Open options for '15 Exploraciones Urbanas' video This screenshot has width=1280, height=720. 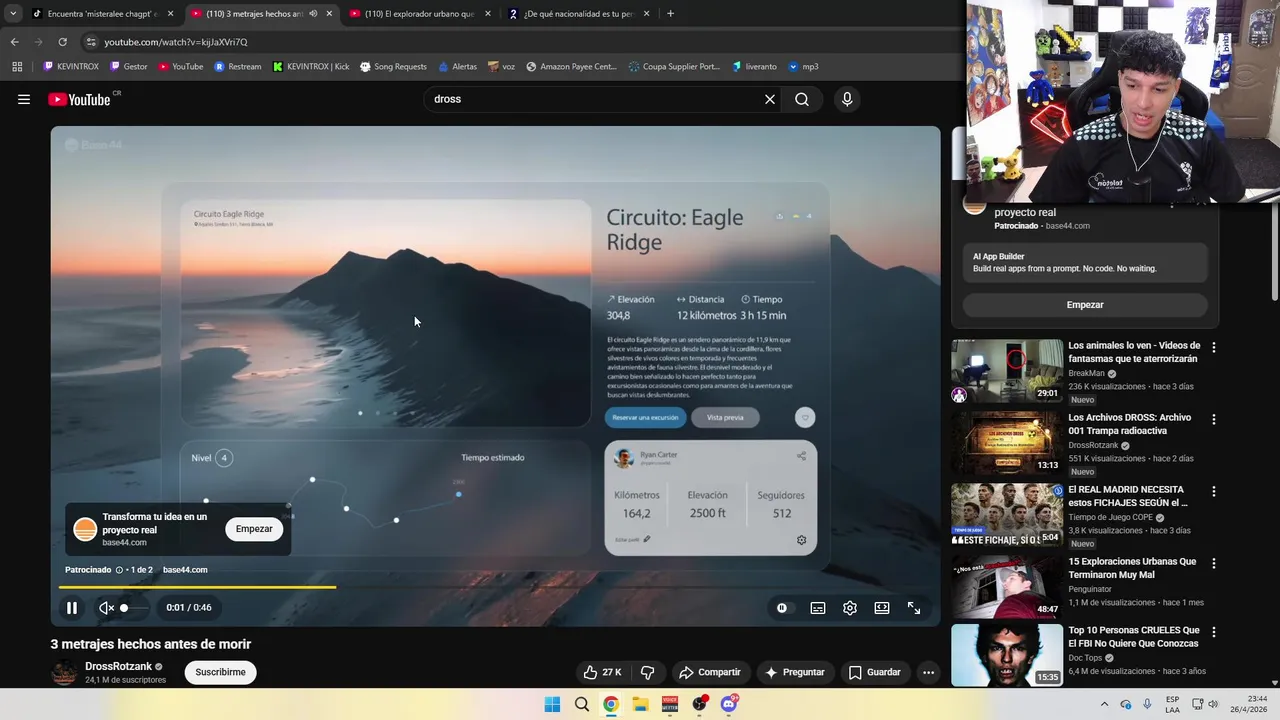point(1214,563)
